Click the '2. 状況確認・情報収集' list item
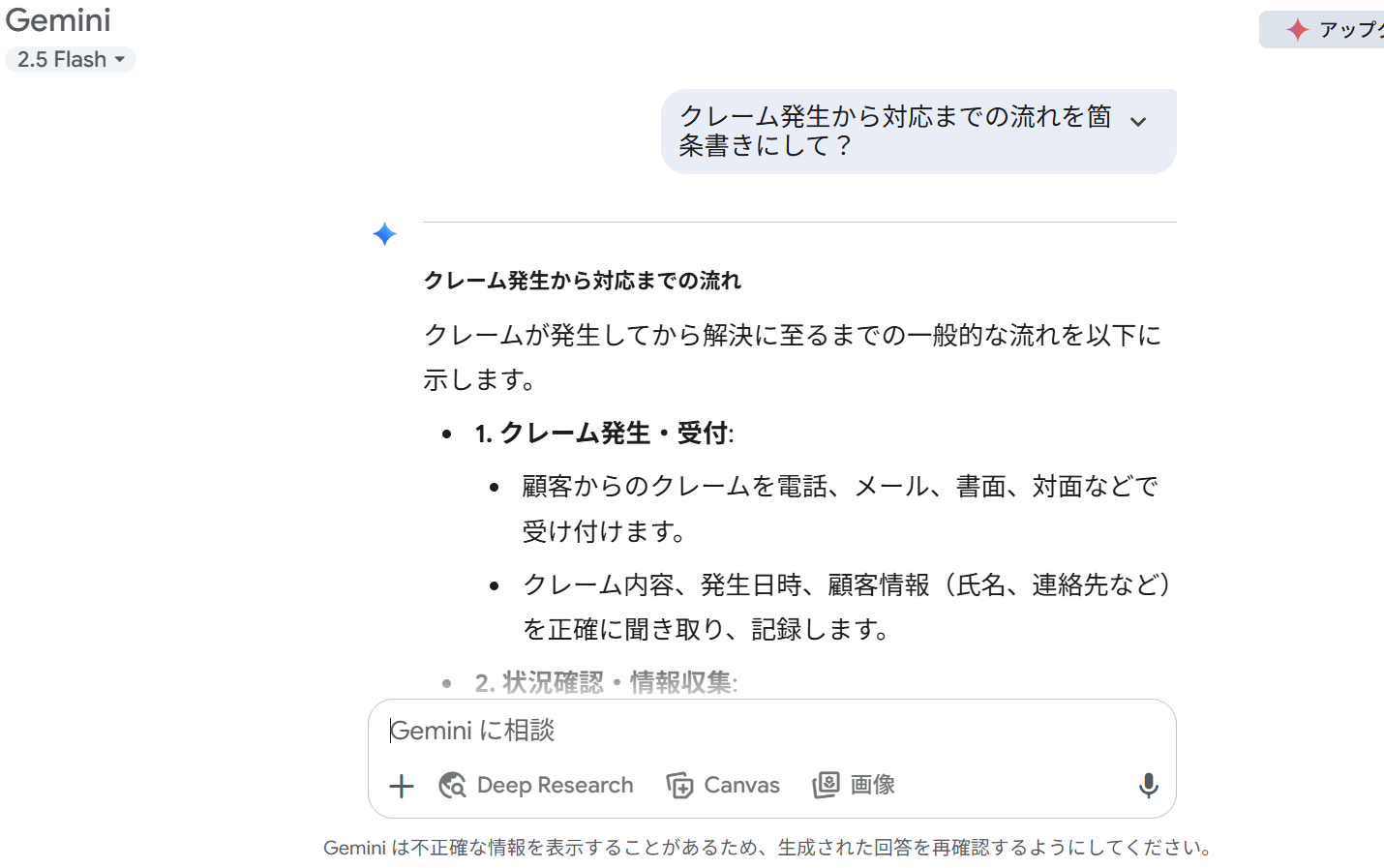This screenshot has height=868, width=1384. pos(607,682)
